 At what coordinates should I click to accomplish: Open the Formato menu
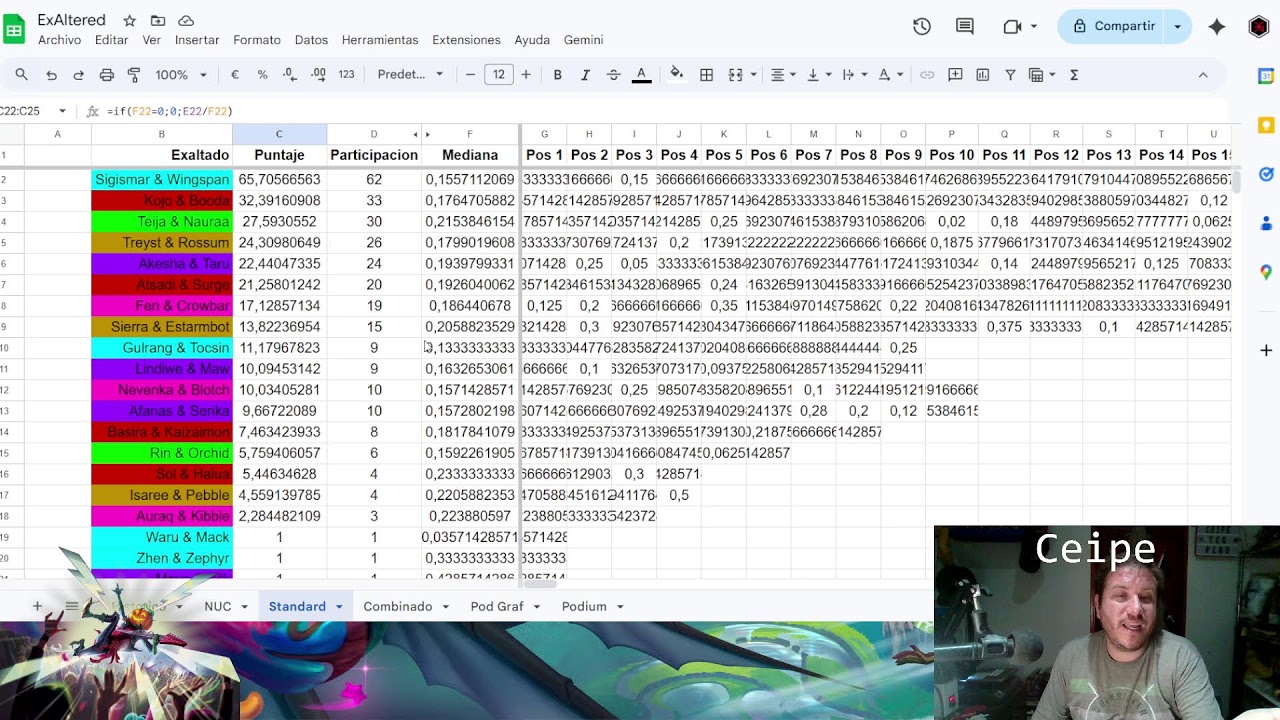(257, 40)
